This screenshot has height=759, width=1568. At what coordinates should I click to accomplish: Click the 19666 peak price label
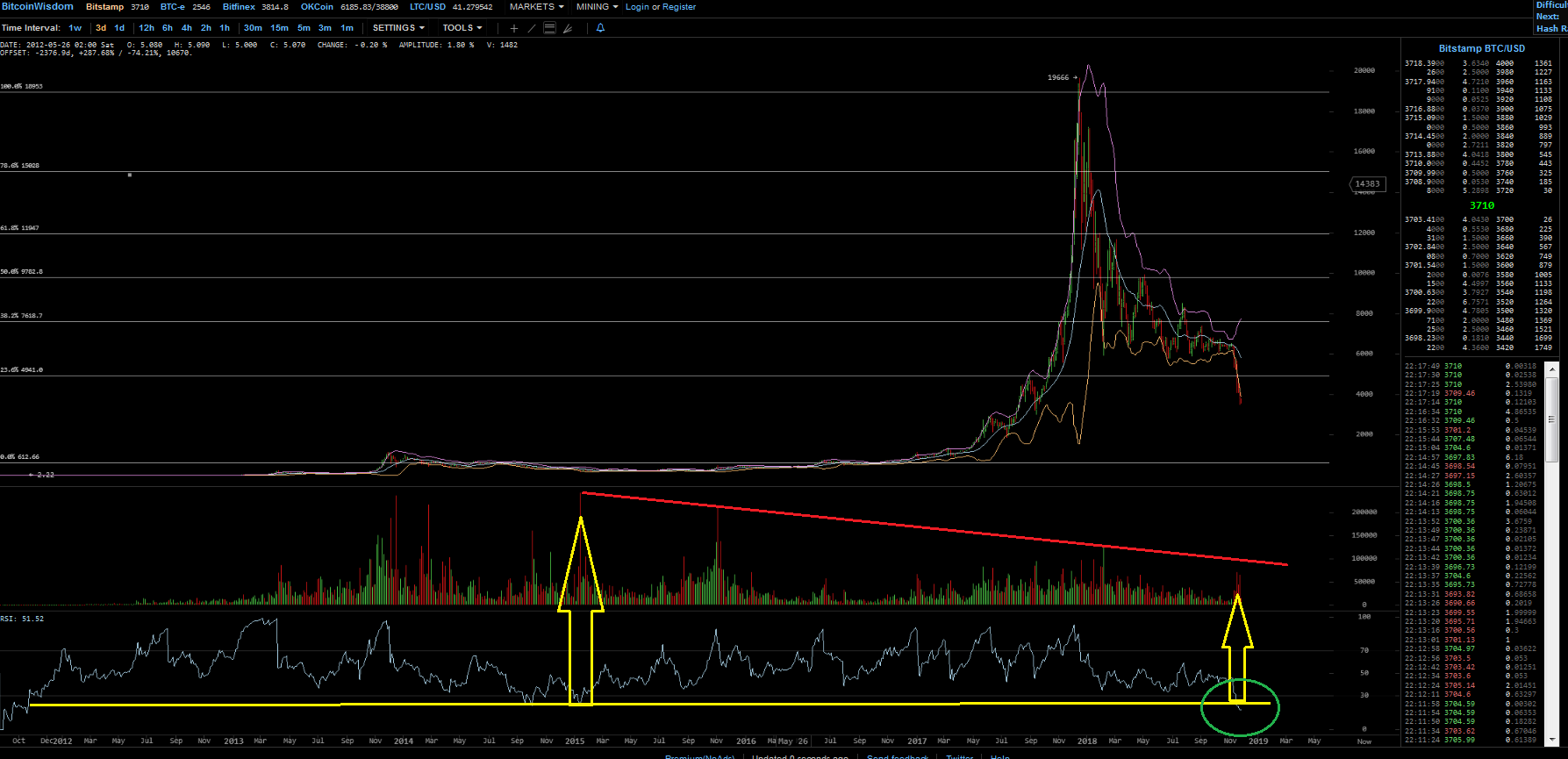point(1058,77)
